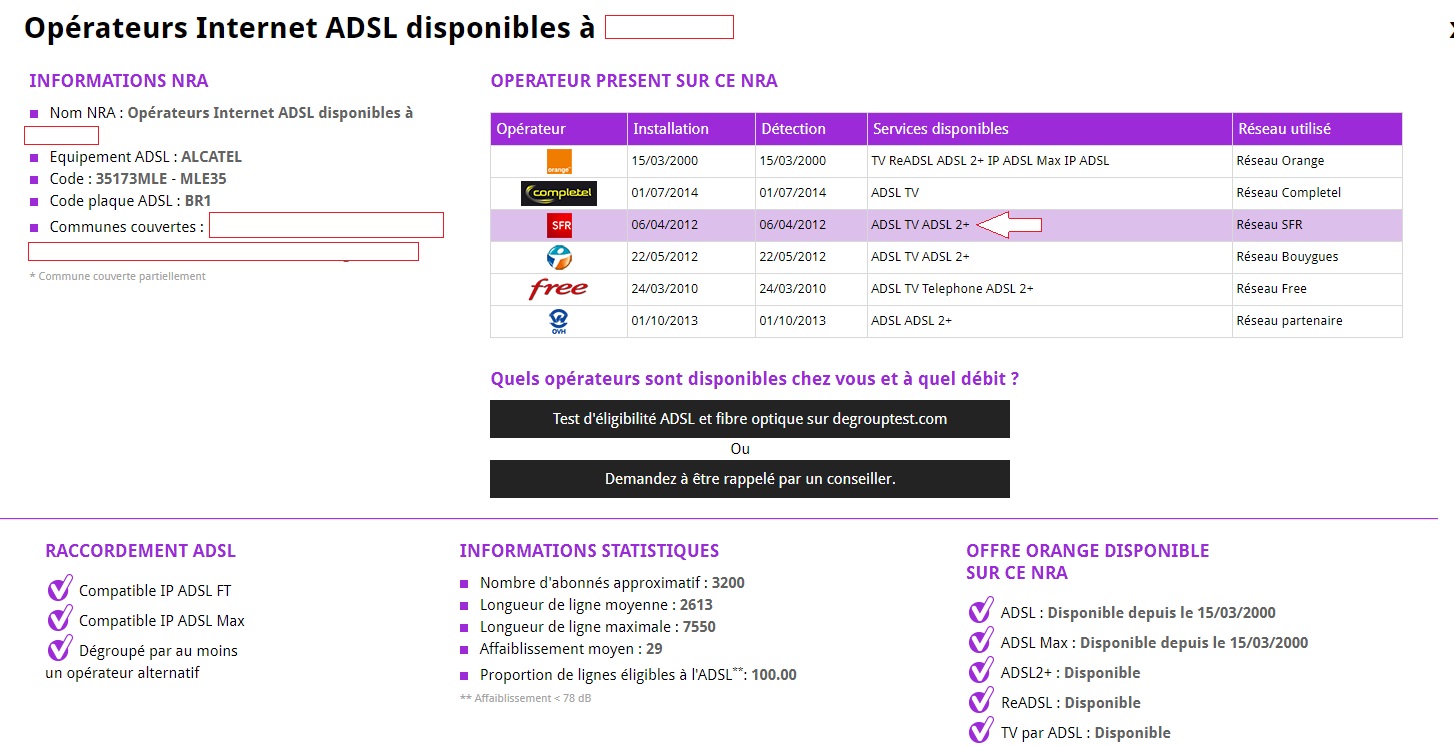Image resolution: width=1454 pixels, height=746 pixels.
Task: Click the checkmark for ADSL2+ Disponible
Action: [x=980, y=670]
